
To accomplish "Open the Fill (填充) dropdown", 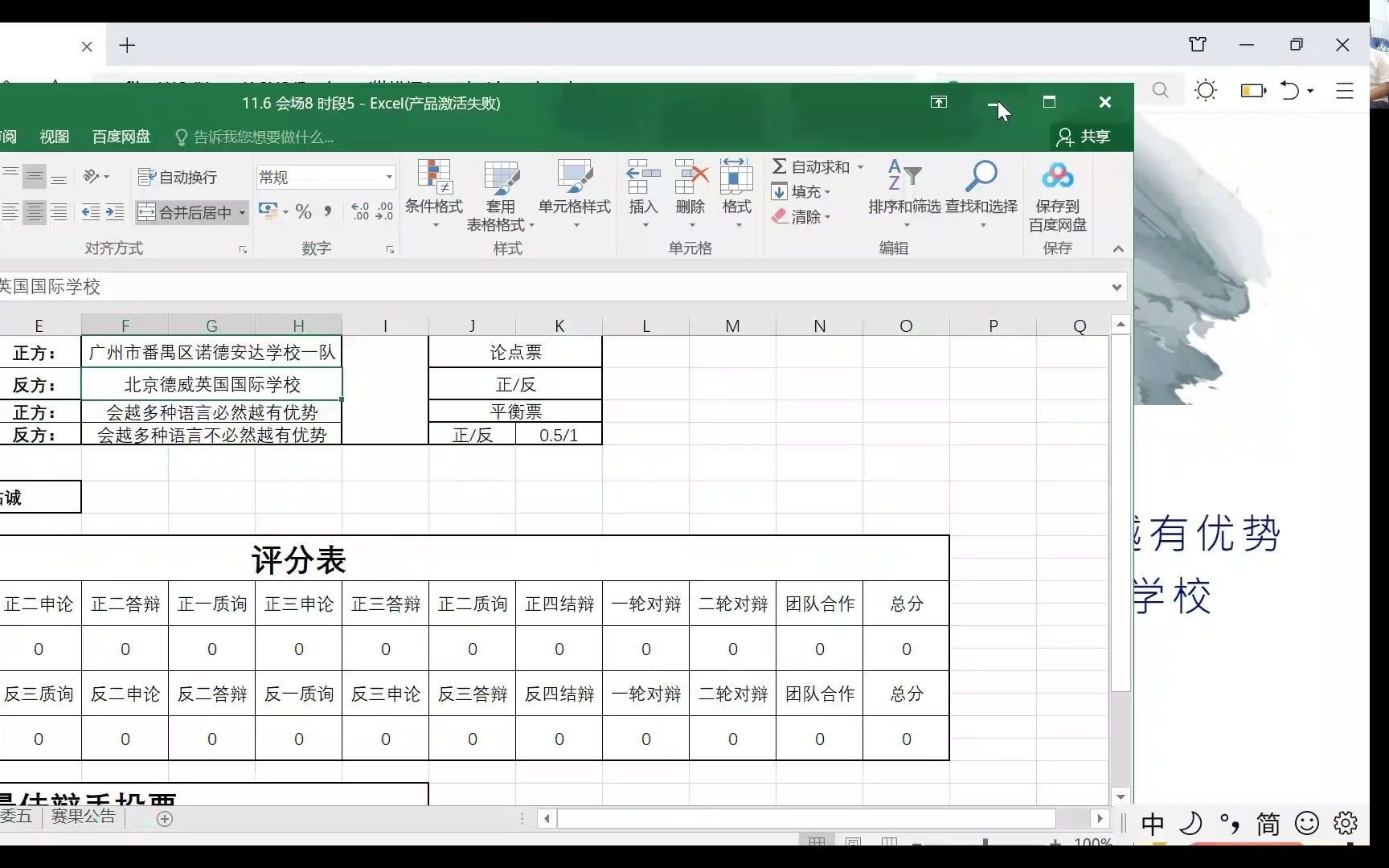I will 801,191.
